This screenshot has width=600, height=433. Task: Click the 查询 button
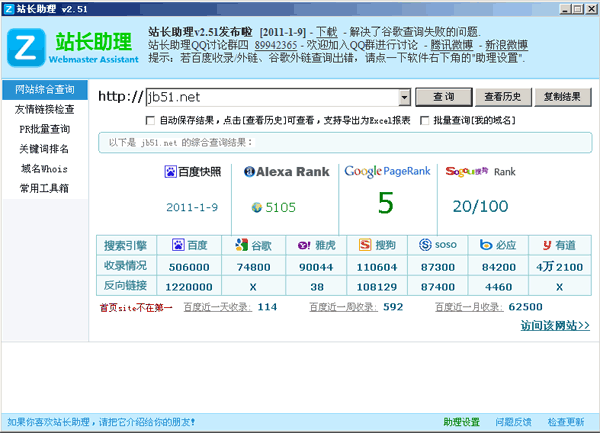(x=443, y=97)
